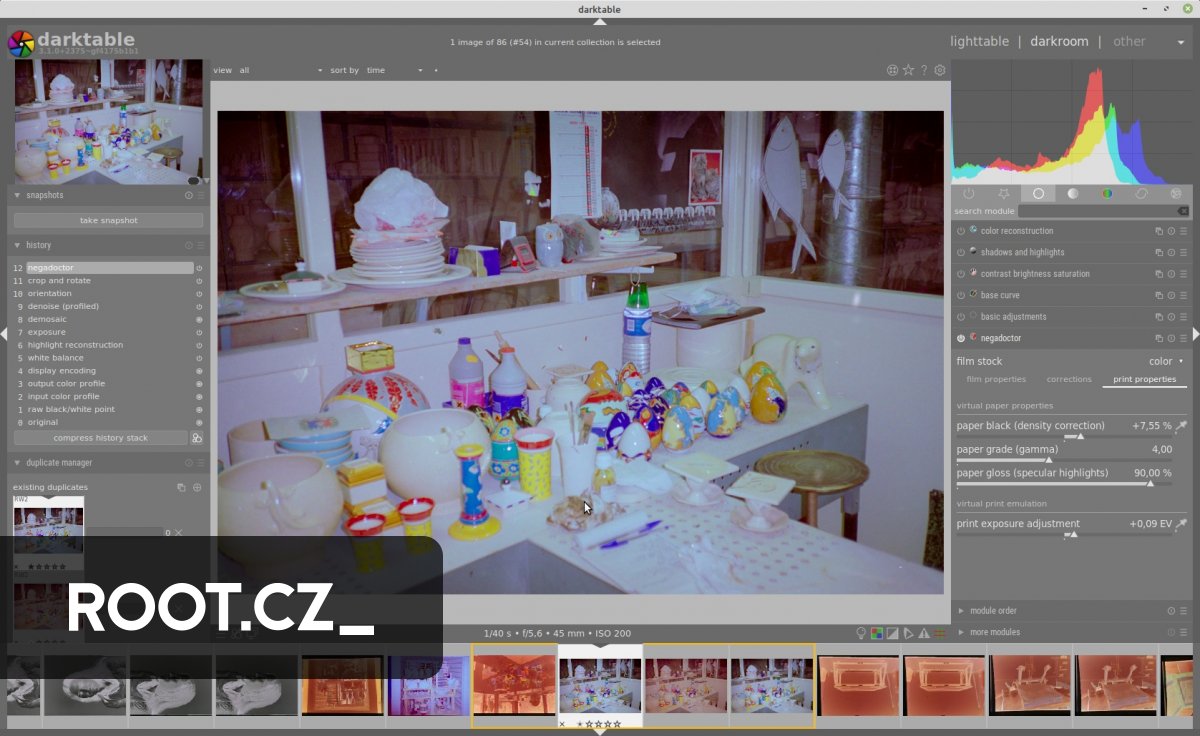
Task: Switch to lighttable view
Action: pyautogui.click(x=979, y=41)
